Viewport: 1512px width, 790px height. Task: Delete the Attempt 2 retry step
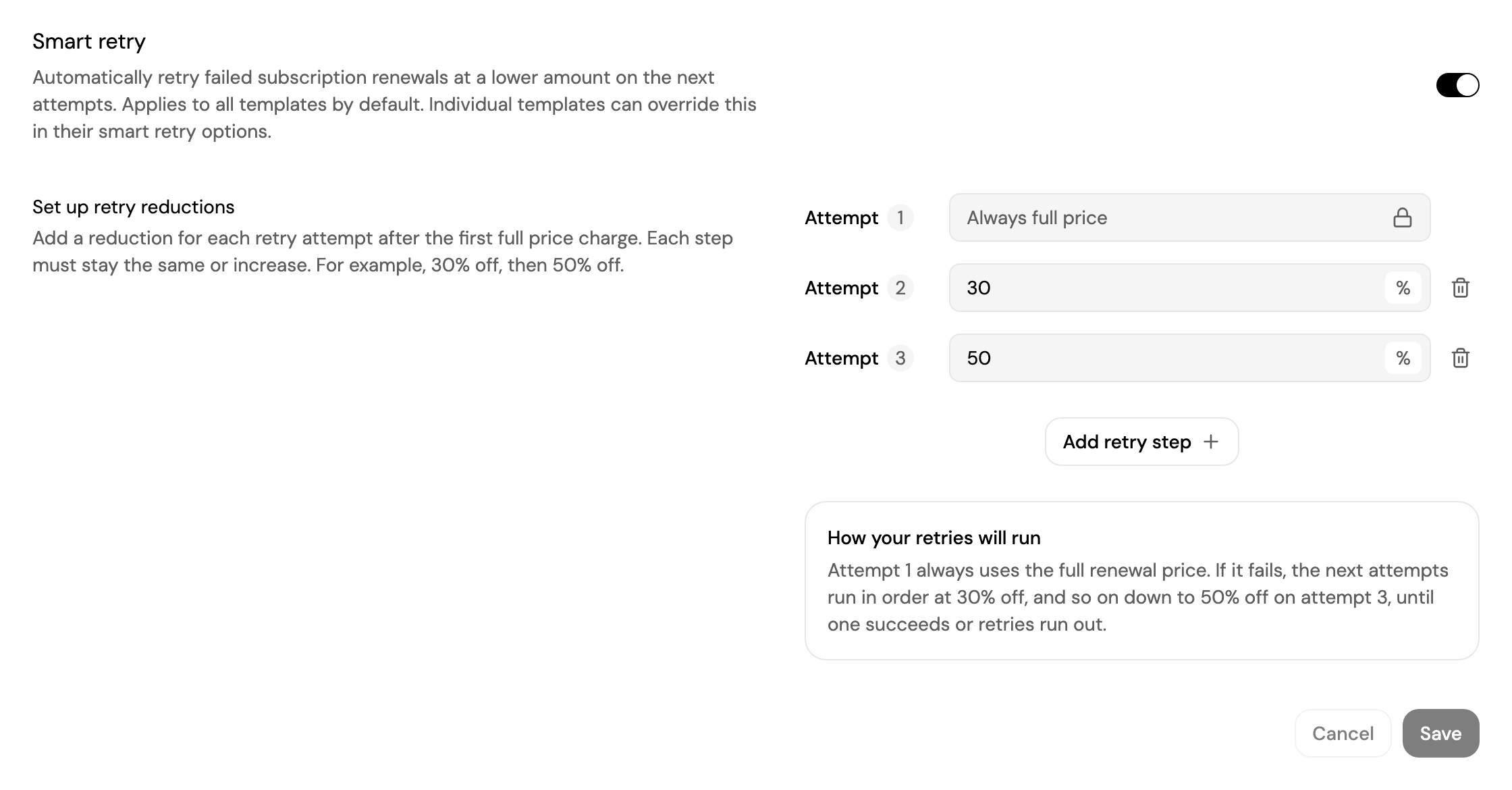[1461, 288]
